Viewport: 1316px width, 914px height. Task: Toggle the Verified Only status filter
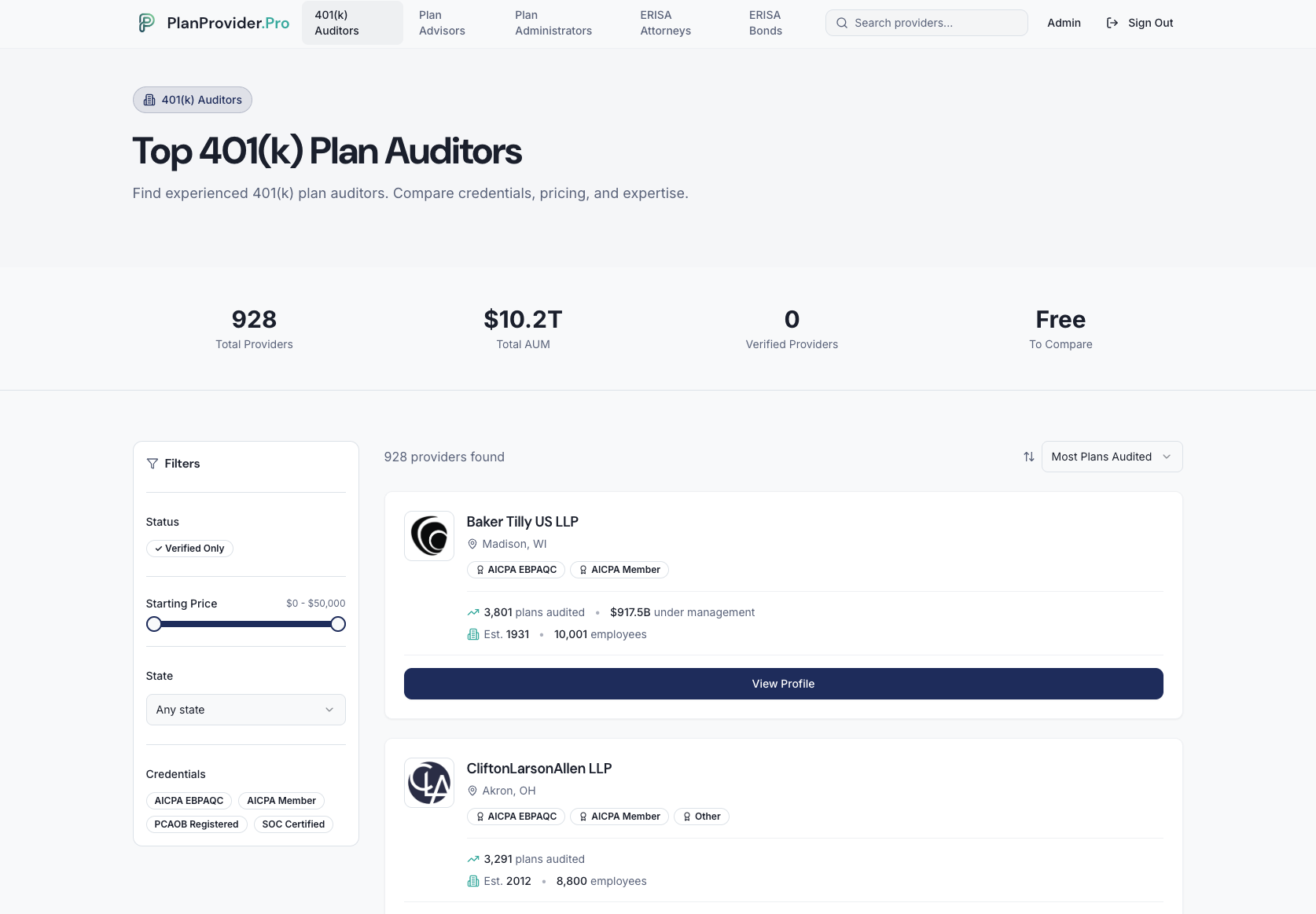pos(189,549)
